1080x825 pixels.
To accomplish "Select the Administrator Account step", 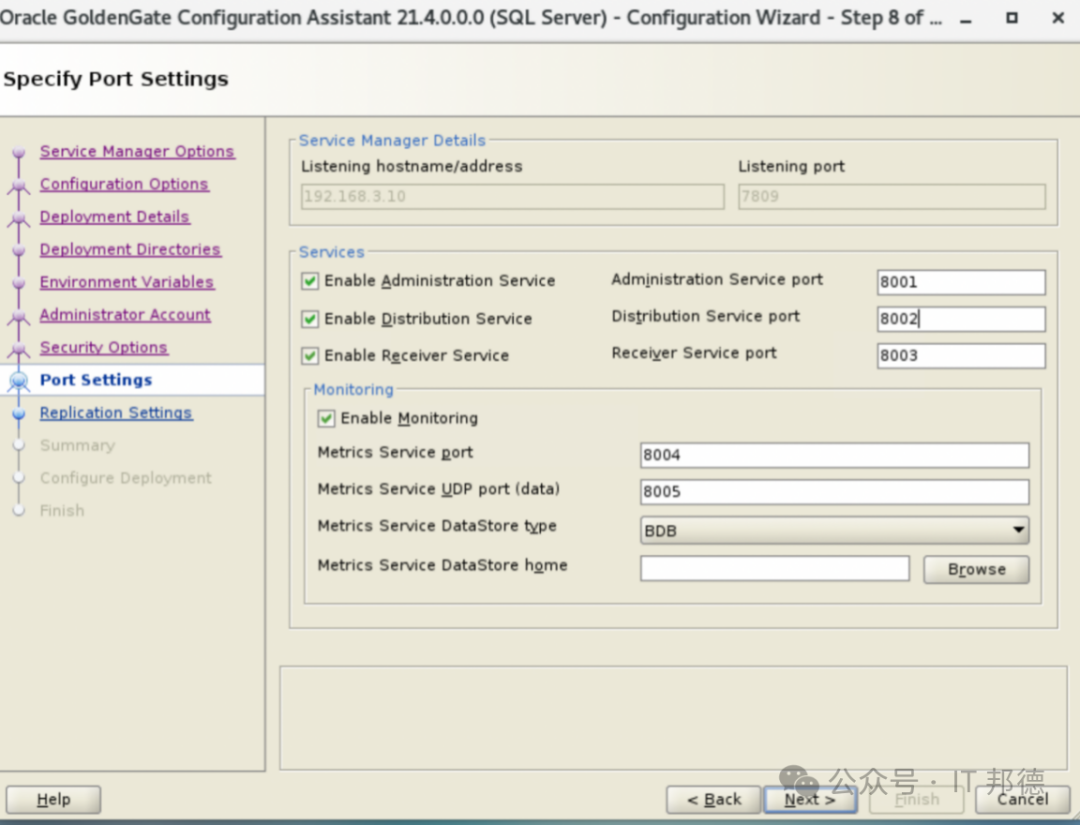I will 125,315.
